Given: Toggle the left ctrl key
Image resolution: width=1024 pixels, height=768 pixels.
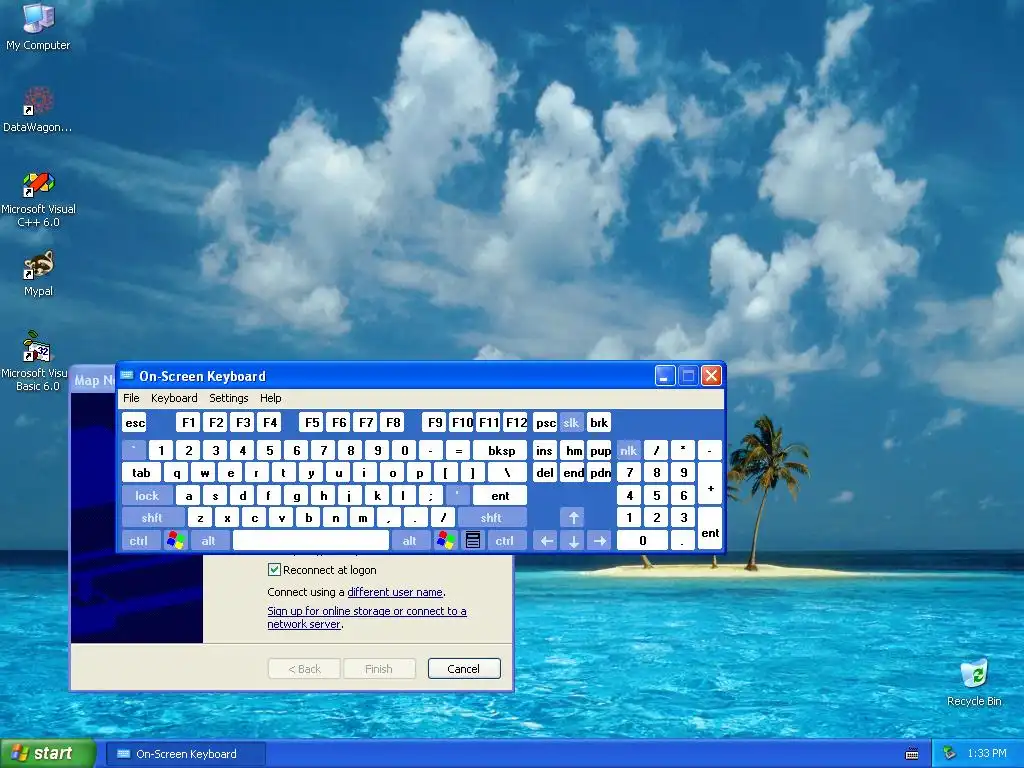Looking at the screenshot, I should tap(138, 540).
